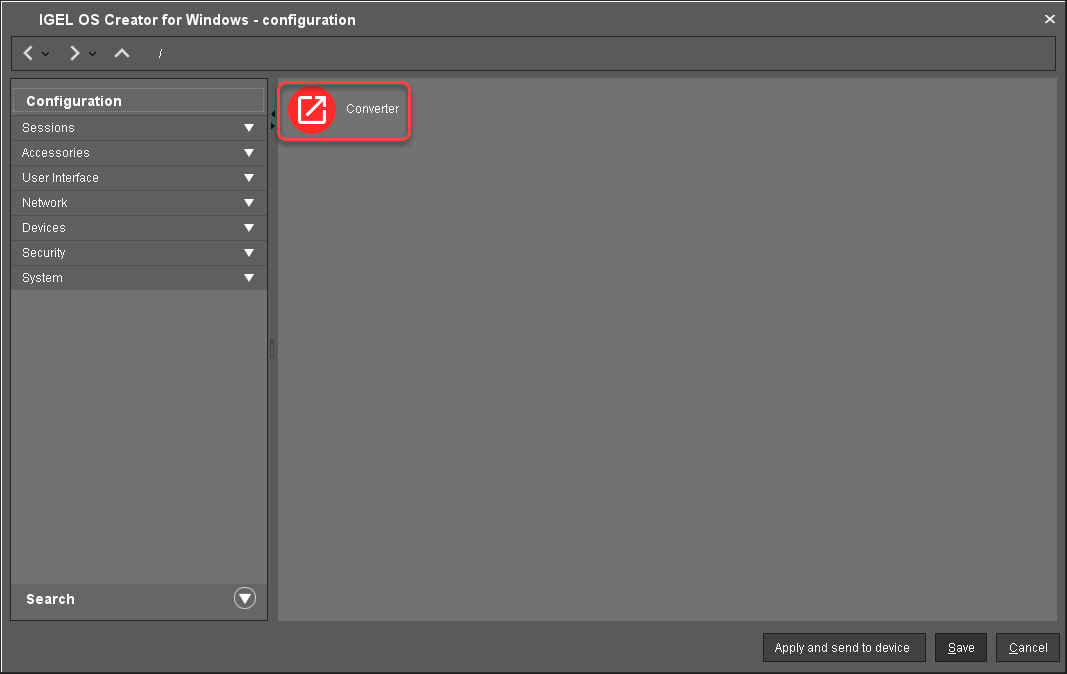This screenshot has width=1067, height=674.
Task: Click the forward navigation arrow
Action: [x=75, y=53]
